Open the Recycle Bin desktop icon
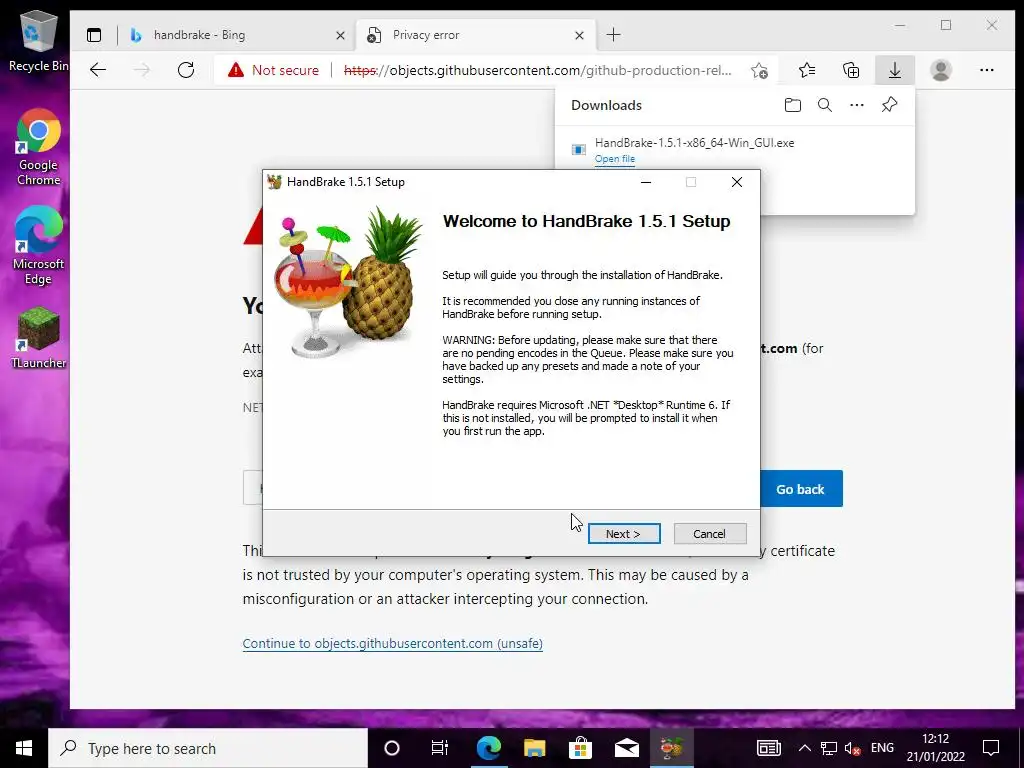The image size is (1024, 768). click(38, 40)
